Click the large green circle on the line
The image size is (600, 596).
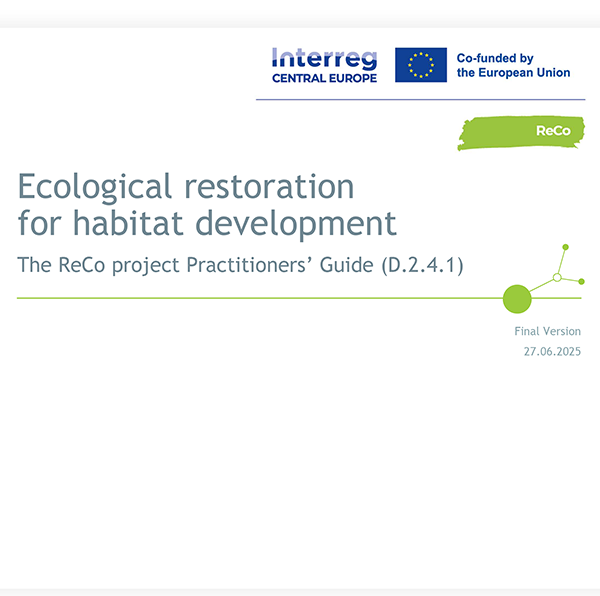click(x=516, y=298)
